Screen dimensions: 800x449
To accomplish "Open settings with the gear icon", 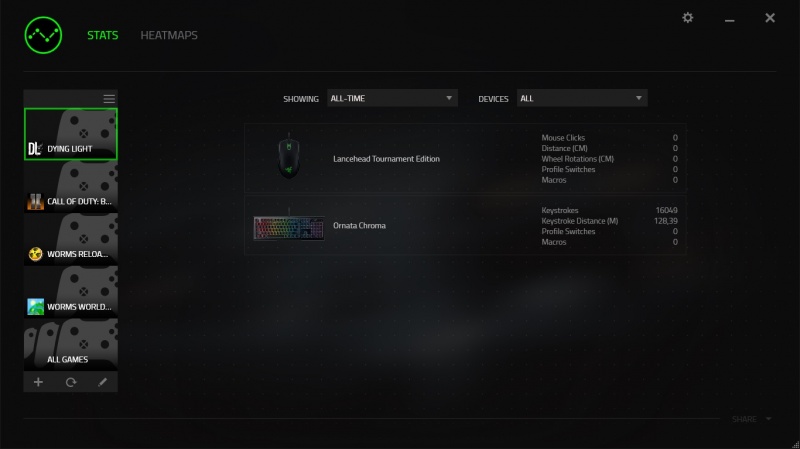I will (688, 18).
